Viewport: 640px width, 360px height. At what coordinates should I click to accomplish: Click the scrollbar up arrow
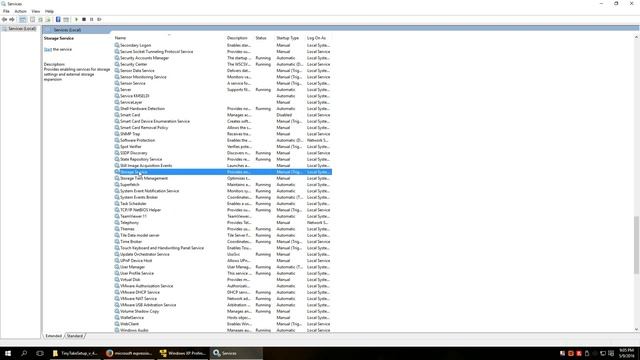636,37
